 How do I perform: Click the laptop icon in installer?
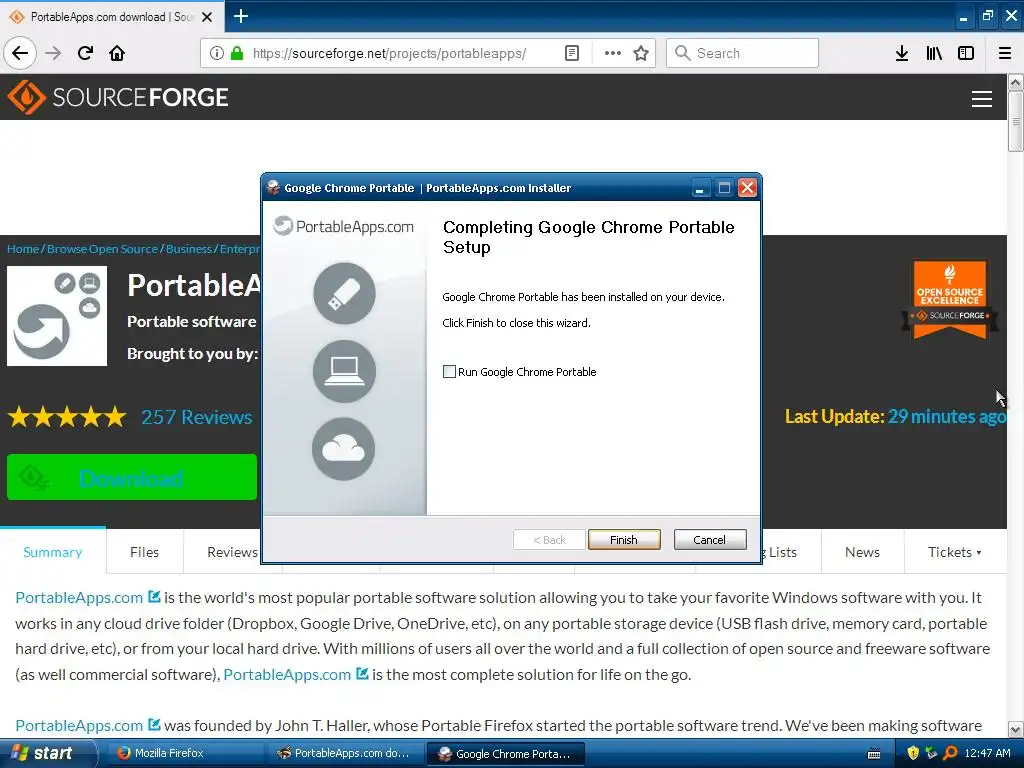pyautogui.click(x=344, y=371)
